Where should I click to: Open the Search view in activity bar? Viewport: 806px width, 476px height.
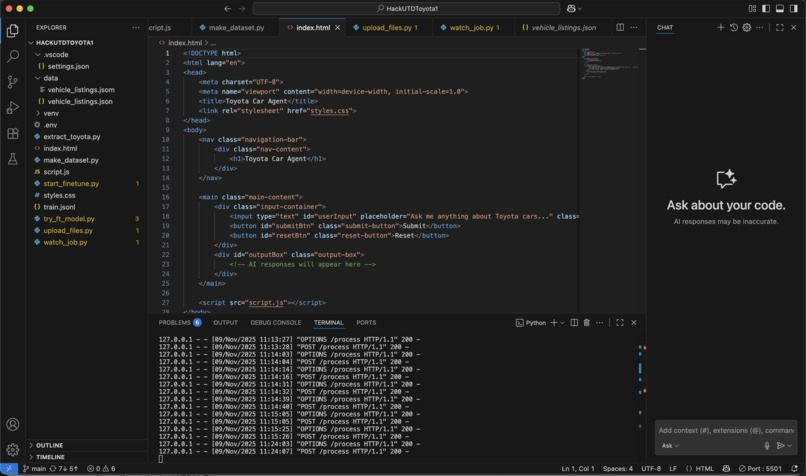click(13, 56)
